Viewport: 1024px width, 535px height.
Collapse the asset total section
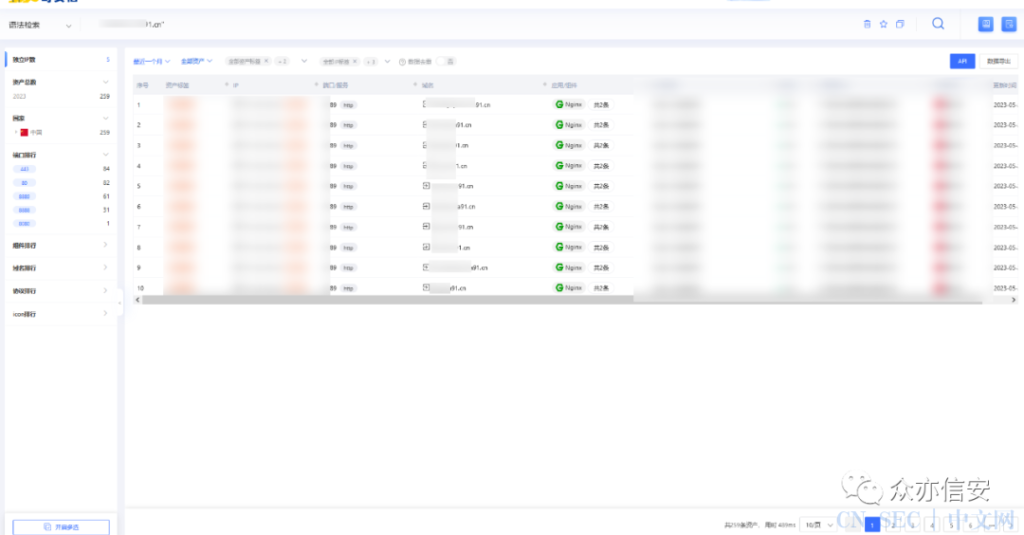(x=105, y=82)
